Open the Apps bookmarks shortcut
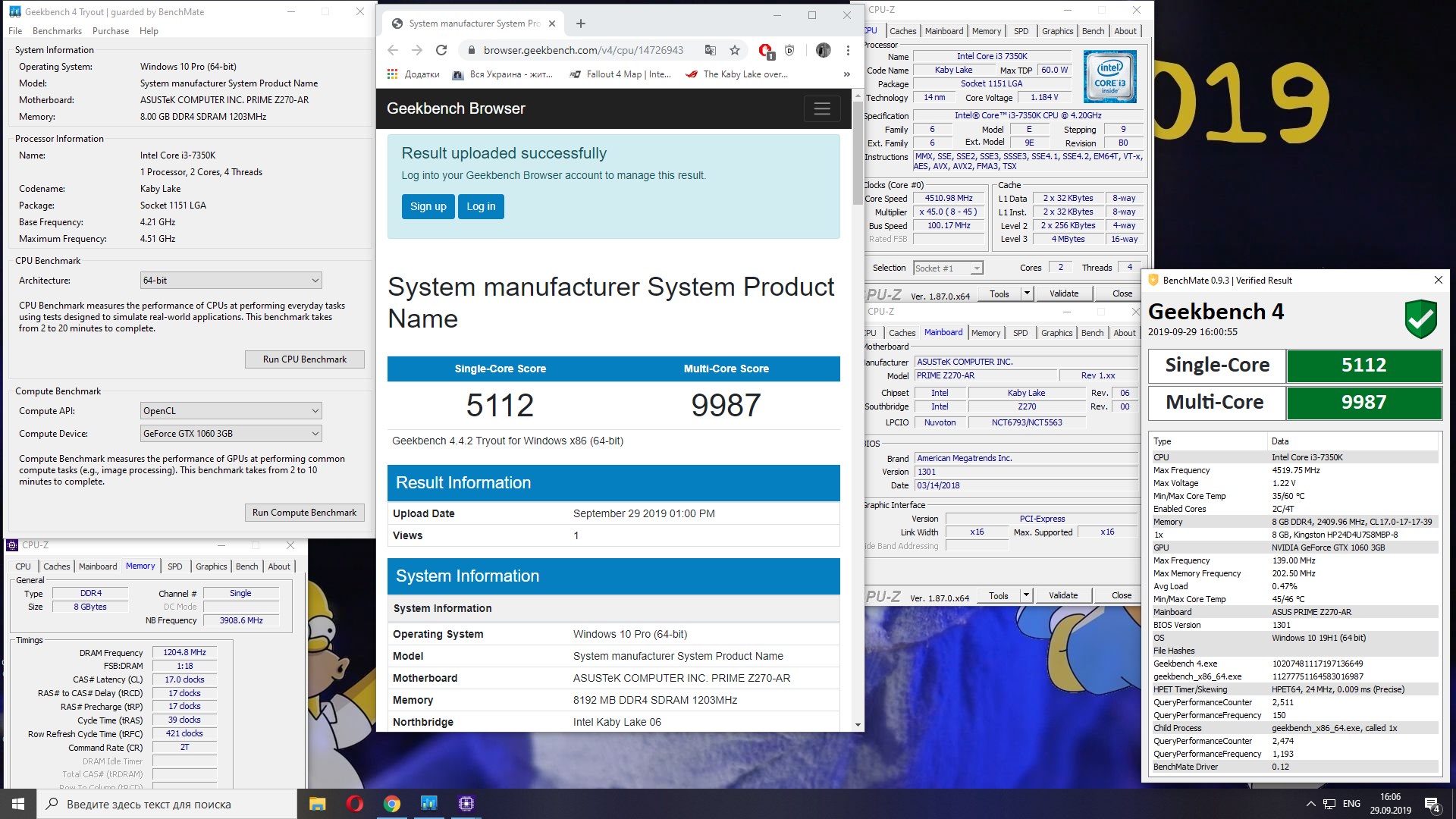This screenshot has height=819, width=1456. click(x=413, y=74)
